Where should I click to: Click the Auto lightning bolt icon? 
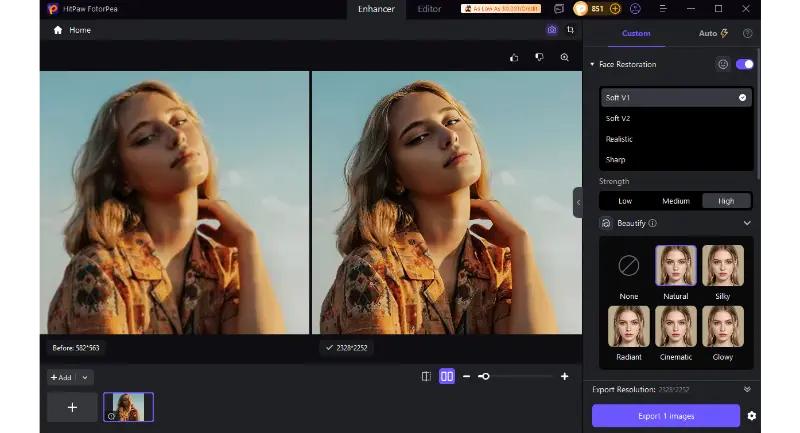(724, 34)
